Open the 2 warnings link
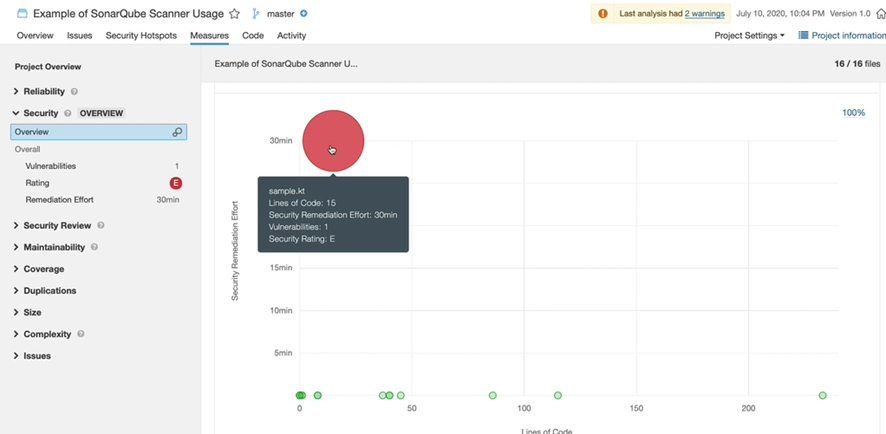The width and height of the screenshot is (886, 434). [x=705, y=14]
